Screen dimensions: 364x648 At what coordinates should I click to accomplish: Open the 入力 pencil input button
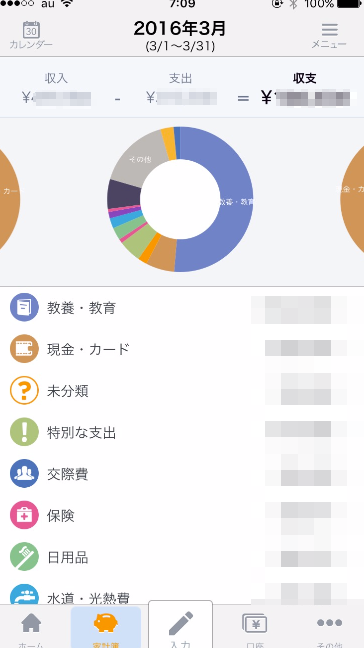click(180, 624)
